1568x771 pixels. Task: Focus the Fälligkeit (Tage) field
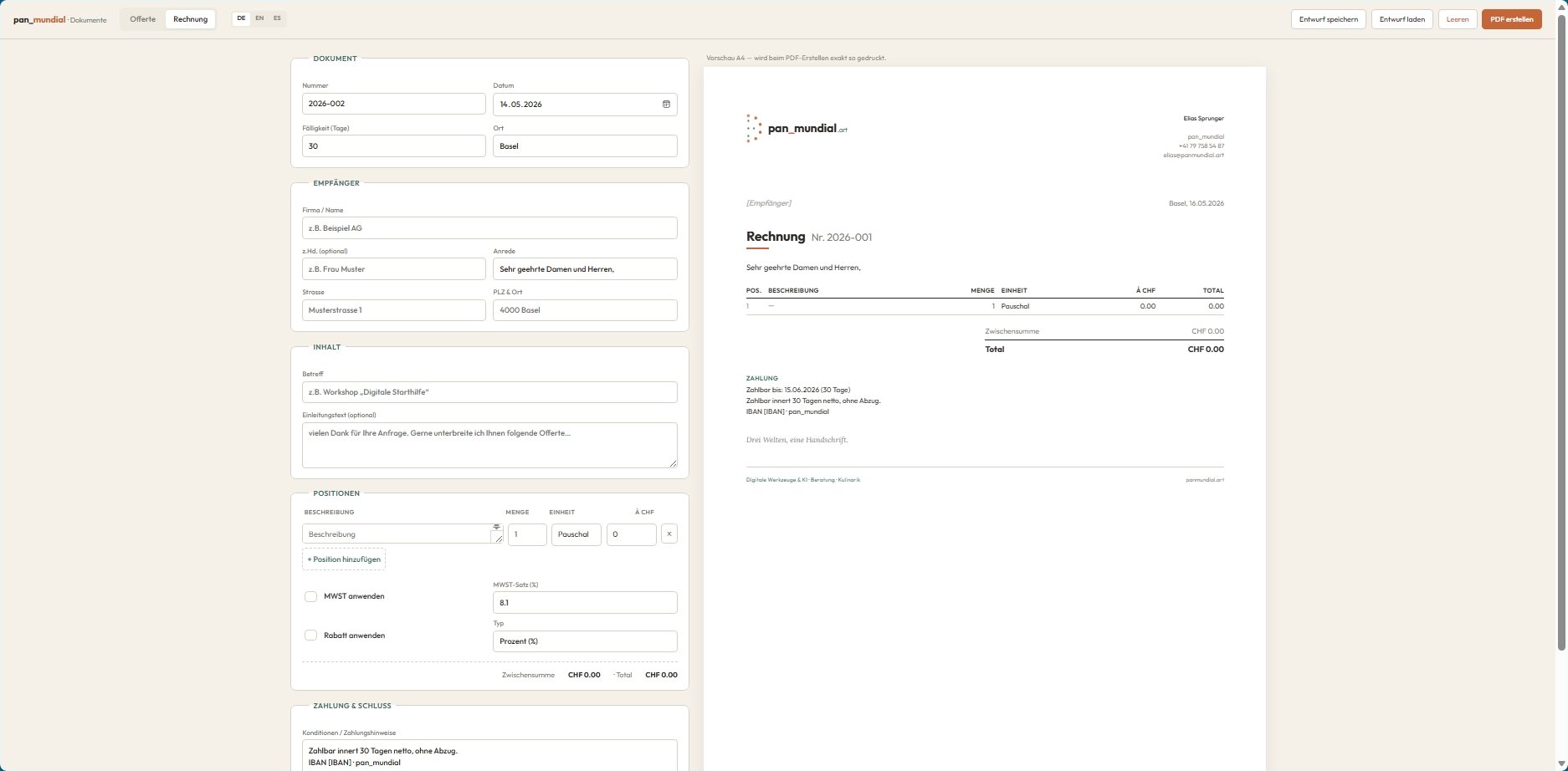pyautogui.click(x=393, y=146)
